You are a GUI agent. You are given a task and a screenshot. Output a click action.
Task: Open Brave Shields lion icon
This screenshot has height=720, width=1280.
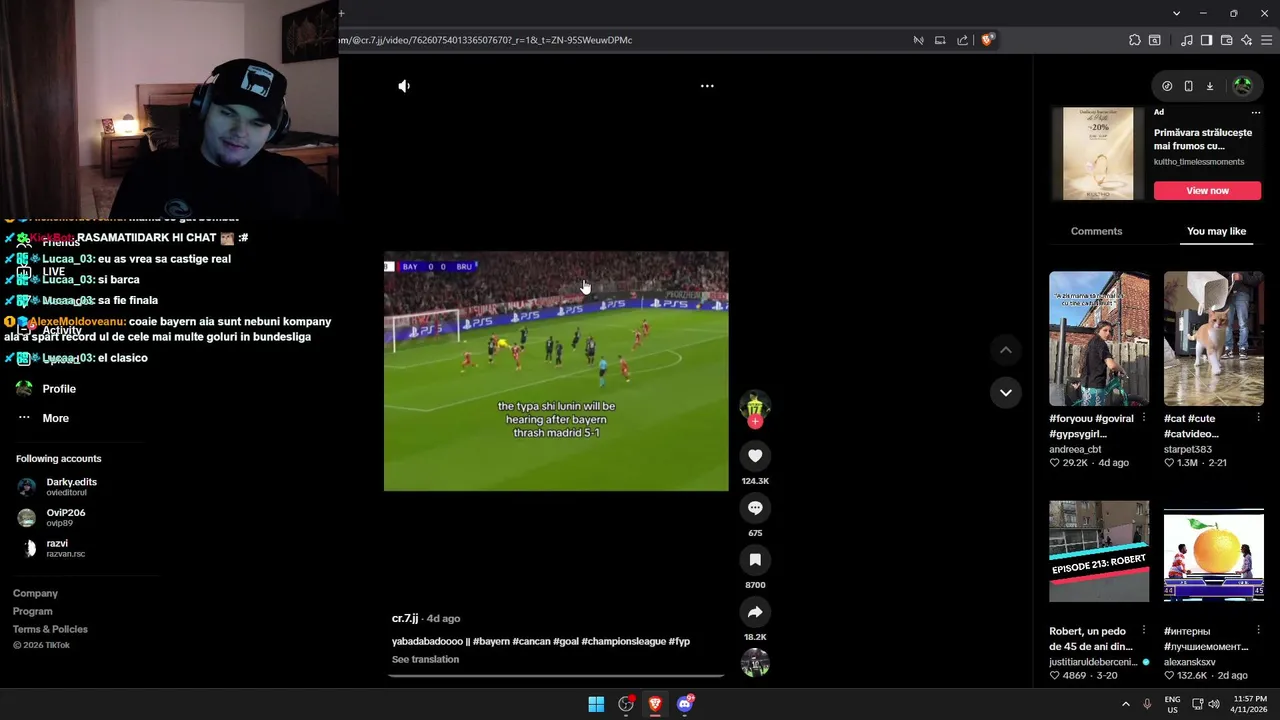[x=987, y=40]
